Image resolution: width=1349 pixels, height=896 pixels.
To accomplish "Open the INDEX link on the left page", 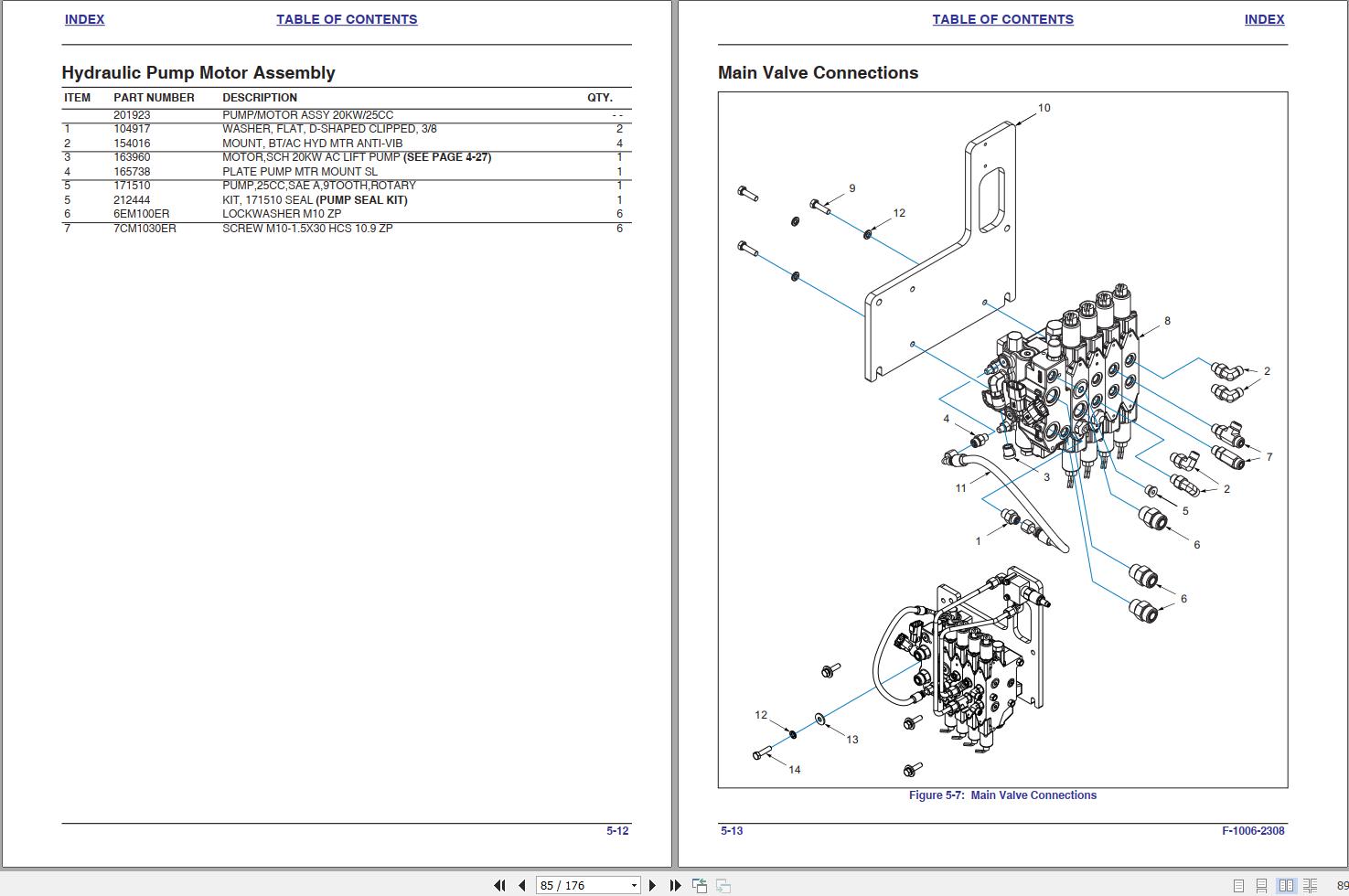I will click(x=84, y=19).
